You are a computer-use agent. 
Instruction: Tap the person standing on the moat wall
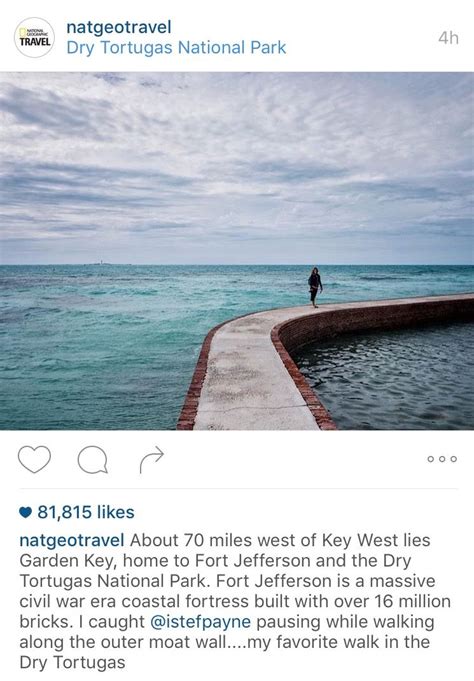coord(315,287)
